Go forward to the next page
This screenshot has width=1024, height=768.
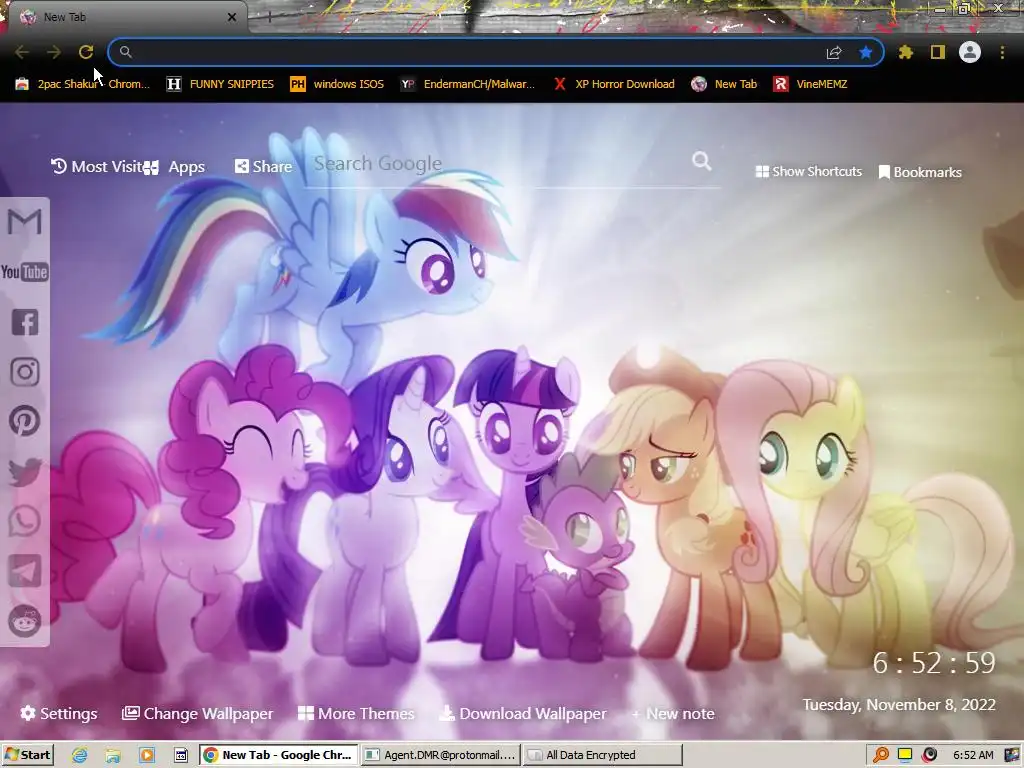pos(54,52)
